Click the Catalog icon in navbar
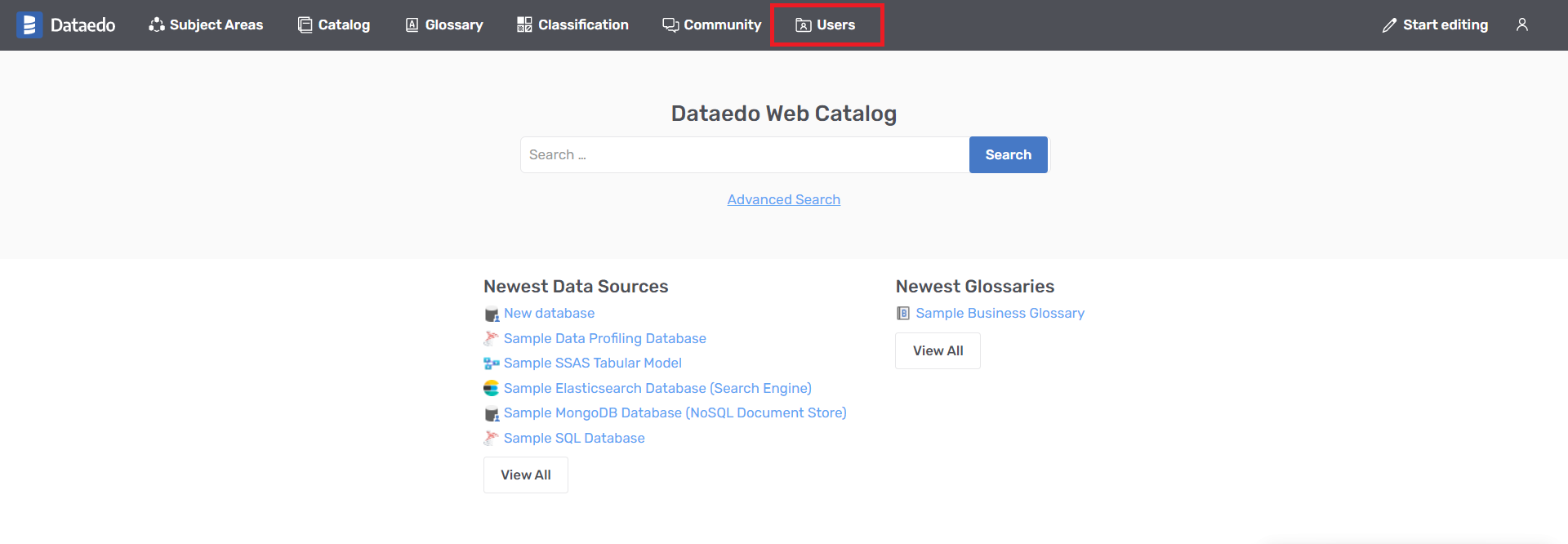The width and height of the screenshot is (1568, 544). tap(305, 25)
